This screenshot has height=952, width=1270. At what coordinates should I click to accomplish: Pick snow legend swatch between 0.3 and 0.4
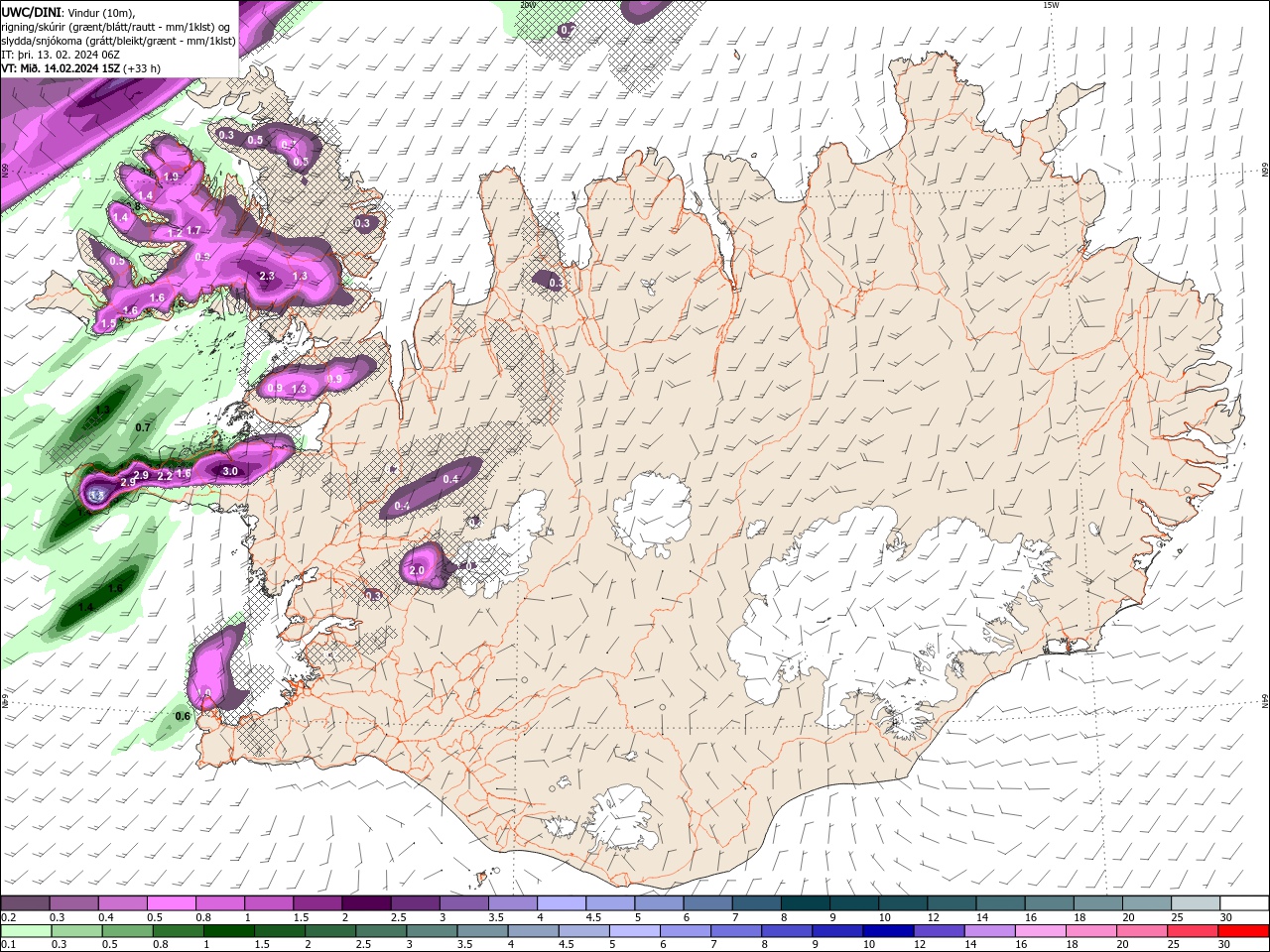(x=73, y=902)
